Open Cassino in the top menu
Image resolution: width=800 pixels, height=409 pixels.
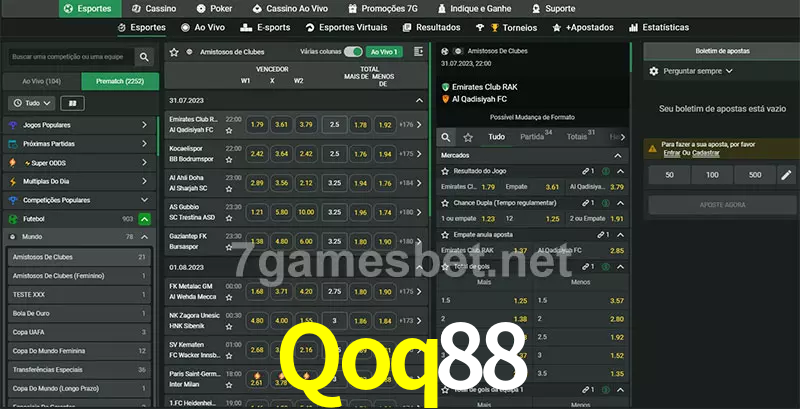tap(154, 8)
